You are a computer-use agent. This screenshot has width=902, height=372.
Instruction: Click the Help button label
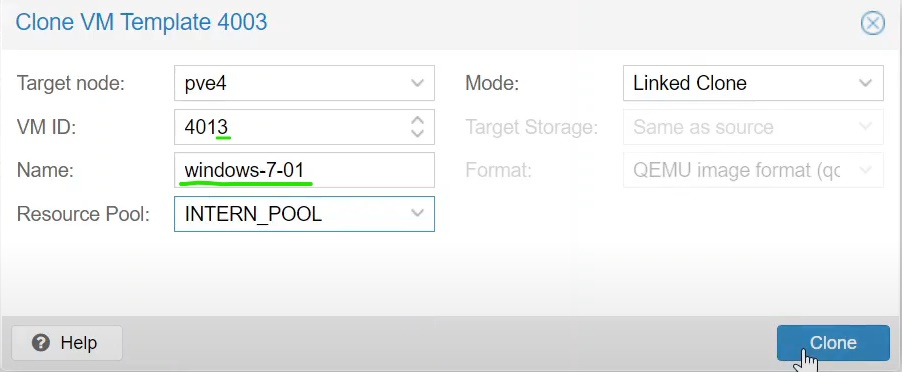[x=79, y=343]
